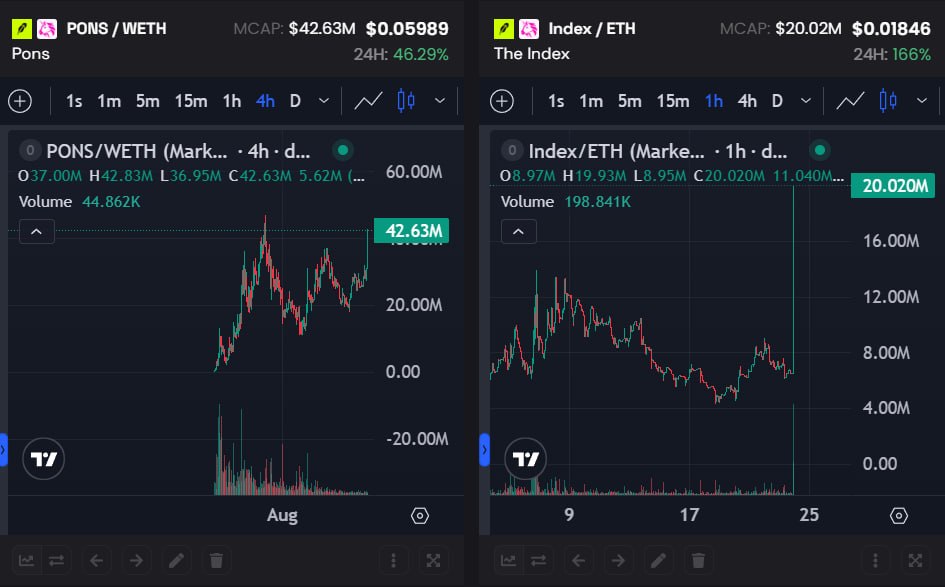Screen dimensions: 945x587
Task: Click the swap arrows icon under the PONS chart
Action: point(56,560)
